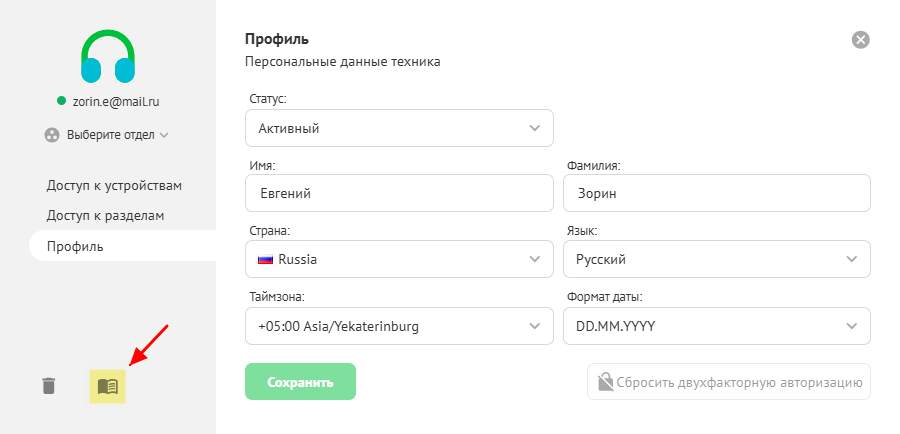The height and width of the screenshot is (434, 900).
Task: Open the highlighted book log icon
Action: pyautogui.click(x=108, y=385)
